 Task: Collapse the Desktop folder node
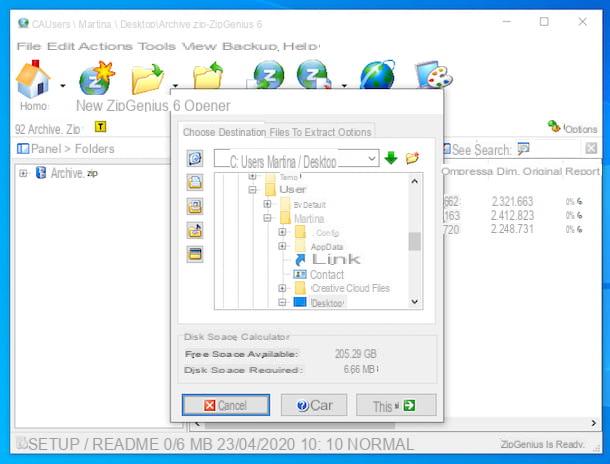282,302
